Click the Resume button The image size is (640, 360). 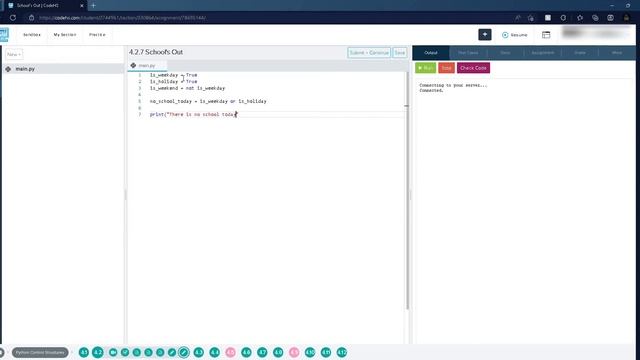point(515,35)
